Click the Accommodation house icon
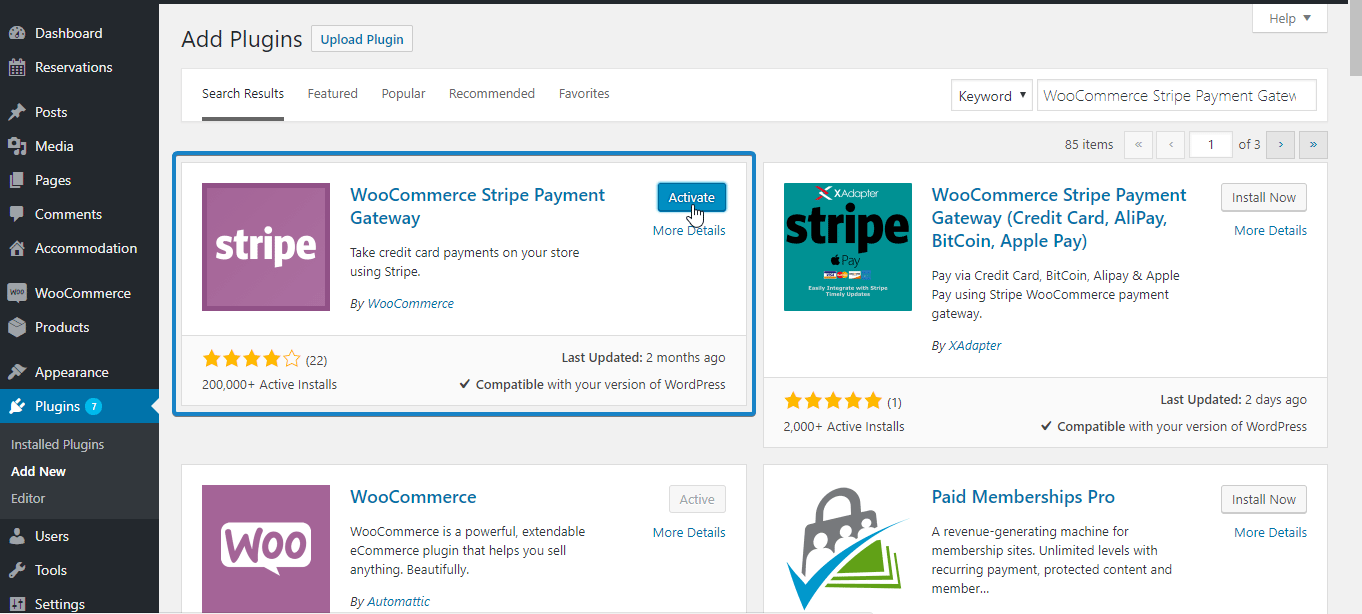 pyautogui.click(x=17, y=248)
